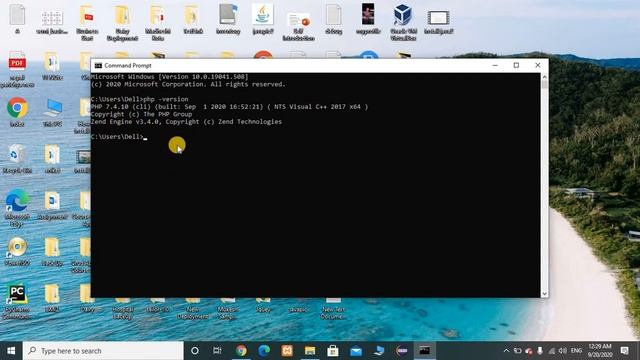
Task: Click the microphone tray icon
Action: coord(540,351)
